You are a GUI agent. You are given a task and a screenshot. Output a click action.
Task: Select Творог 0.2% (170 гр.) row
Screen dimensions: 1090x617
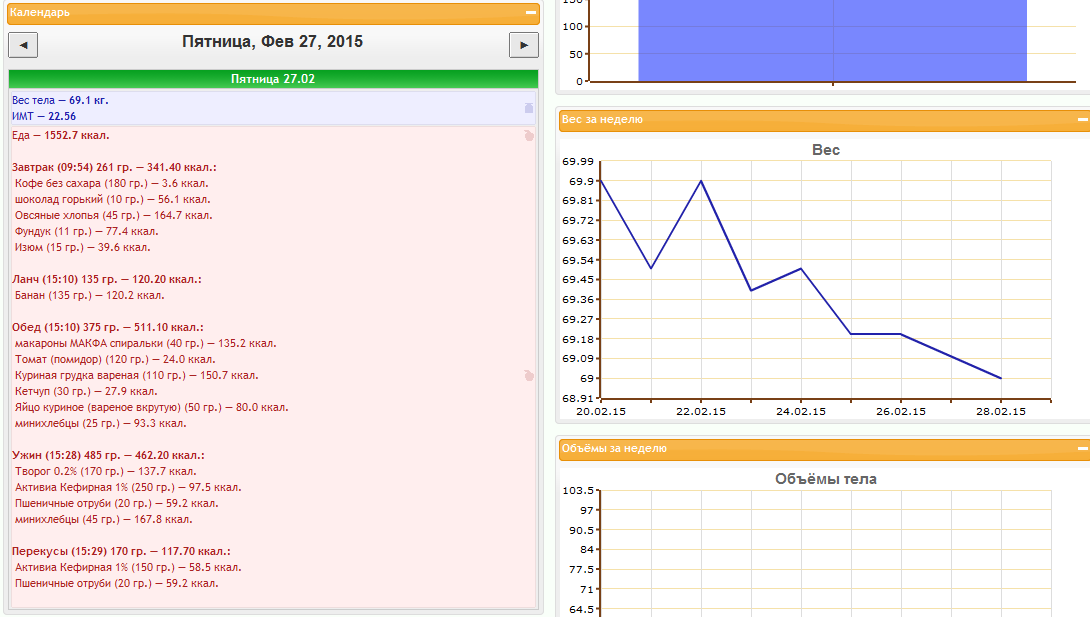tap(106, 471)
